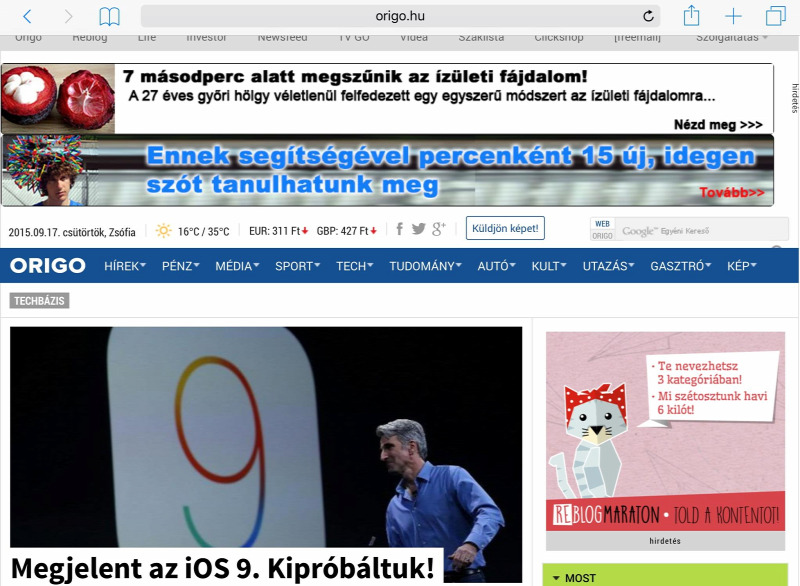Screen dimensions: 800x586
Task: Click the EUR: 311 Ft exchange rate
Action: pos(278,231)
